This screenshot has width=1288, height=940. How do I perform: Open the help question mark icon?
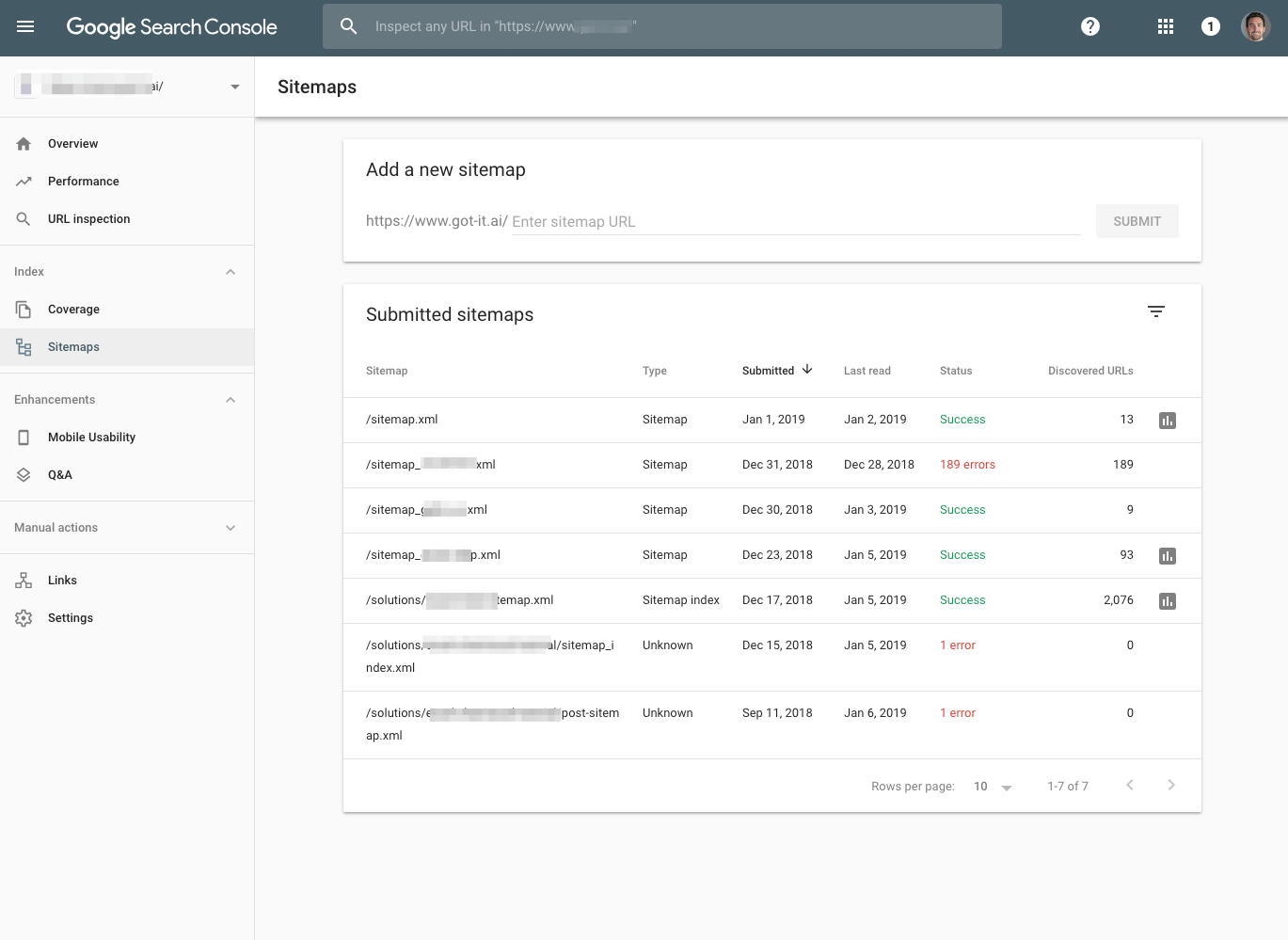(x=1090, y=26)
